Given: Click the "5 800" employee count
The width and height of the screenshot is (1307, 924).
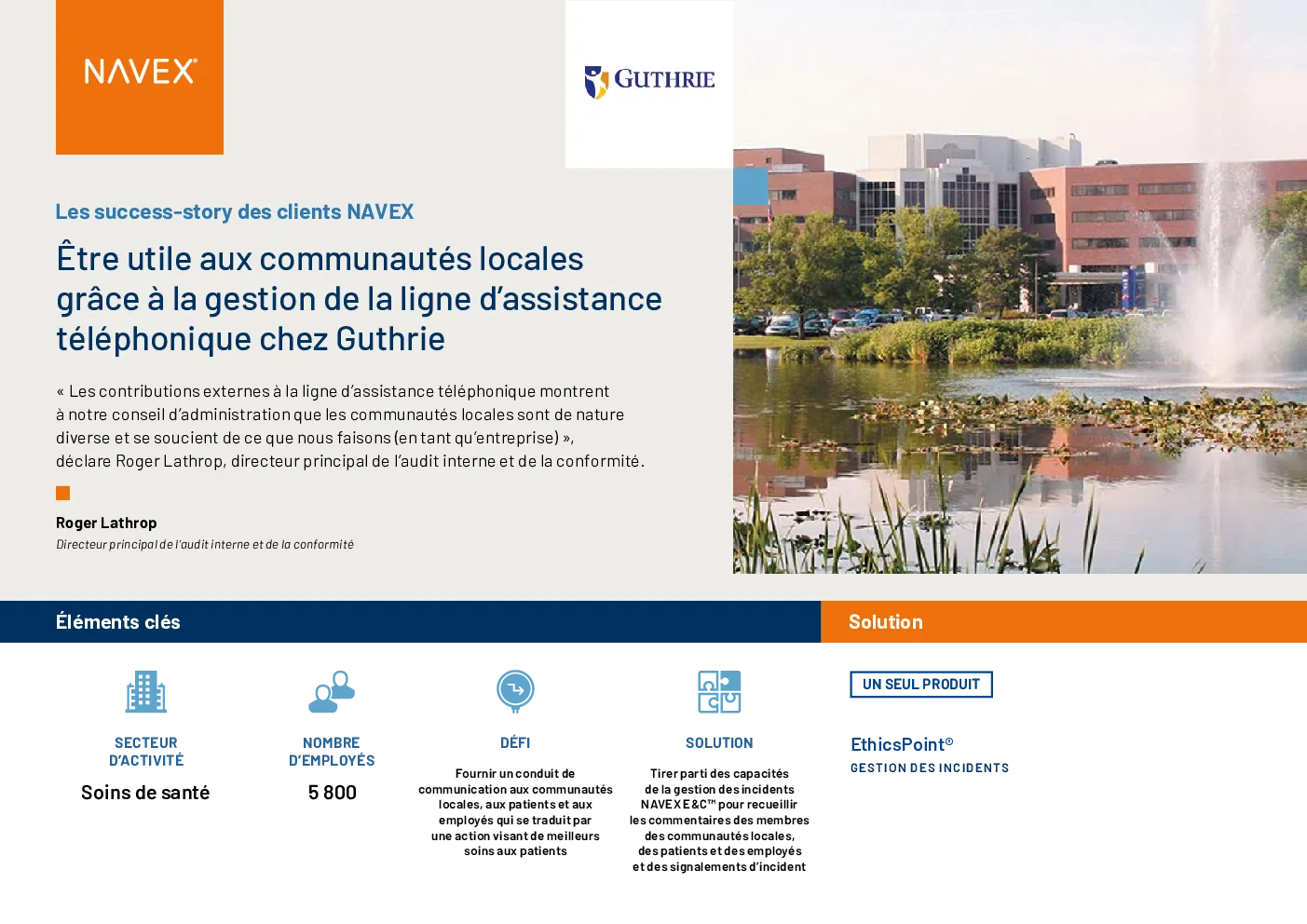Looking at the screenshot, I should click(333, 793).
